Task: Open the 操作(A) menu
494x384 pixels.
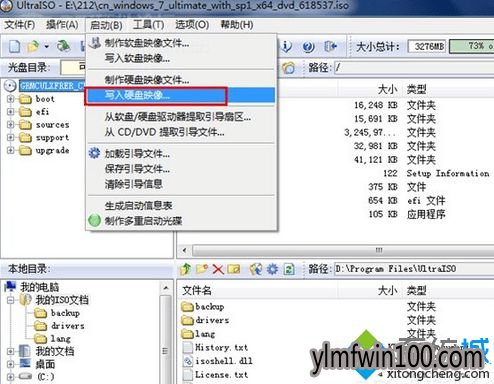Action: [x=62, y=25]
